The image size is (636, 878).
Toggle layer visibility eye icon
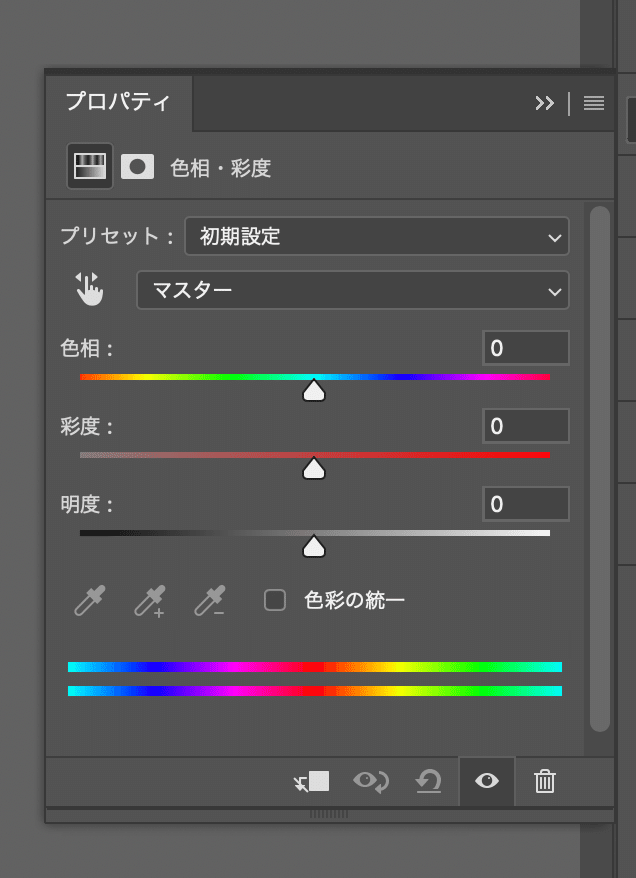tap(487, 781)
